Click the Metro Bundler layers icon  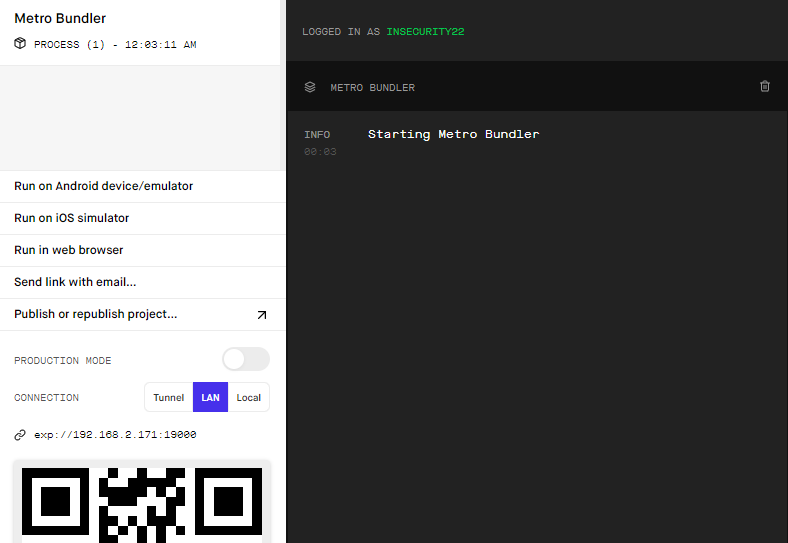(310, 87)
